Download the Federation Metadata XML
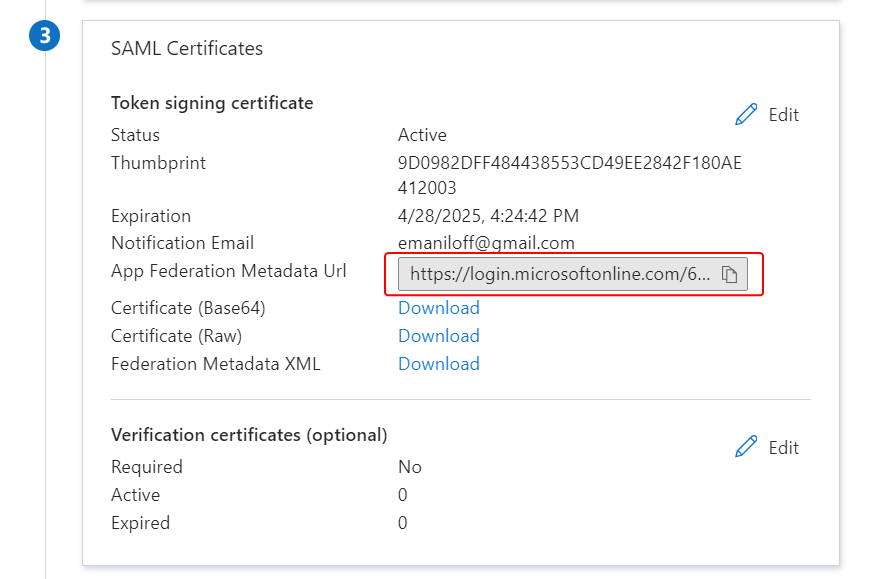Screen dimensions: 875x579 click(x=438, y=364)
